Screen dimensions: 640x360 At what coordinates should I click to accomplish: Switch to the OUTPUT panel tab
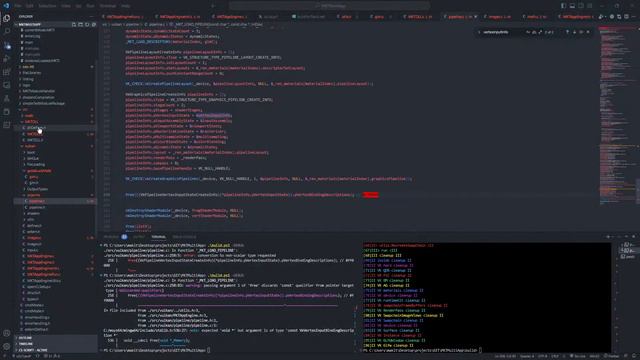pyautogui.click(x=139, y=237)
